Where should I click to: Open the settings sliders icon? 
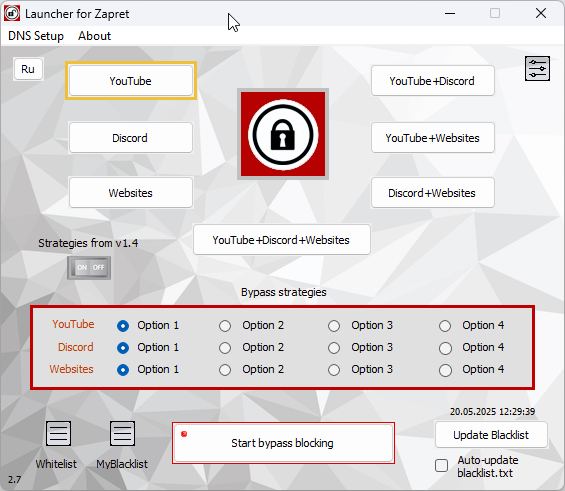[537, 68]
